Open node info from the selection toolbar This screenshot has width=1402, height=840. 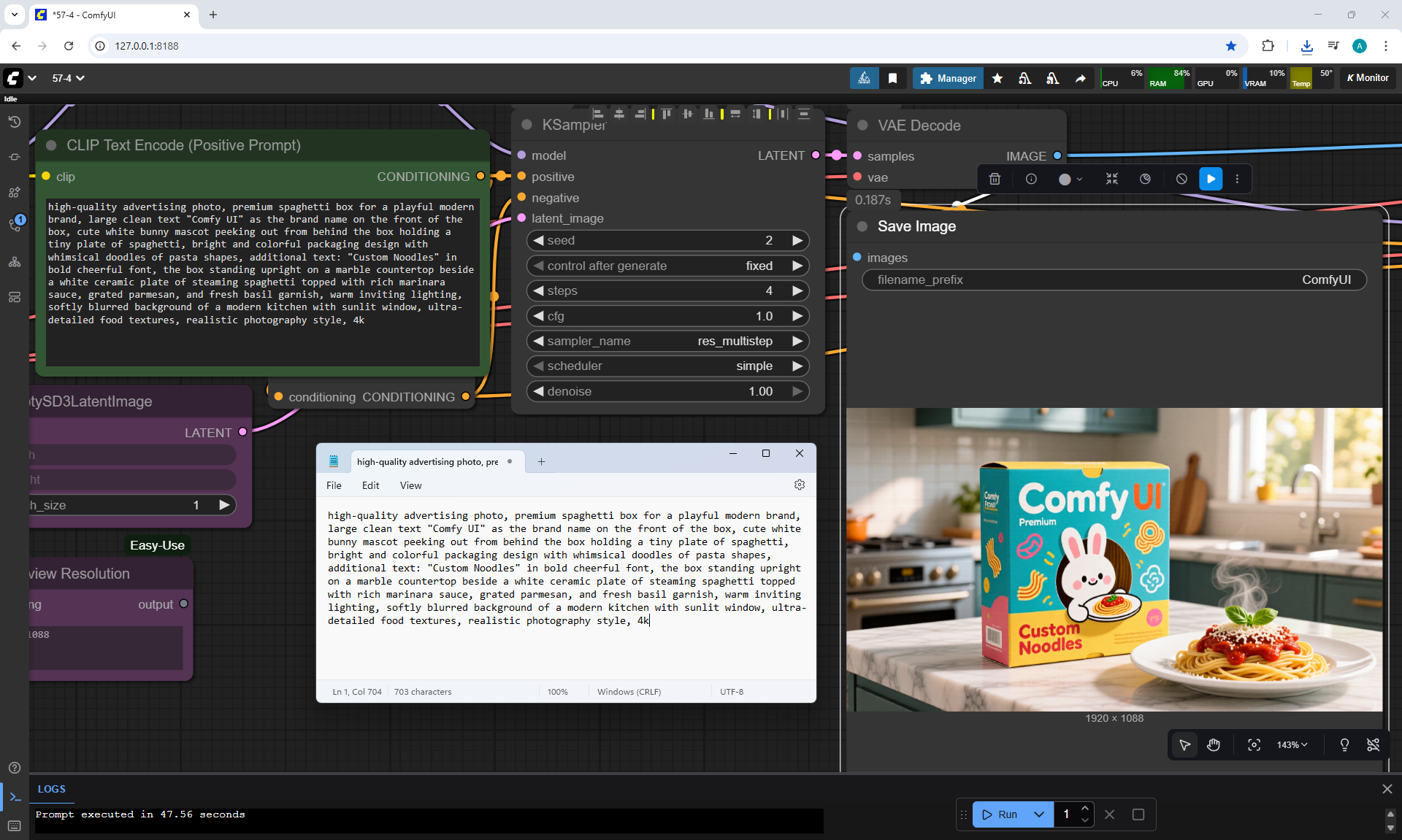(1031, 179)
